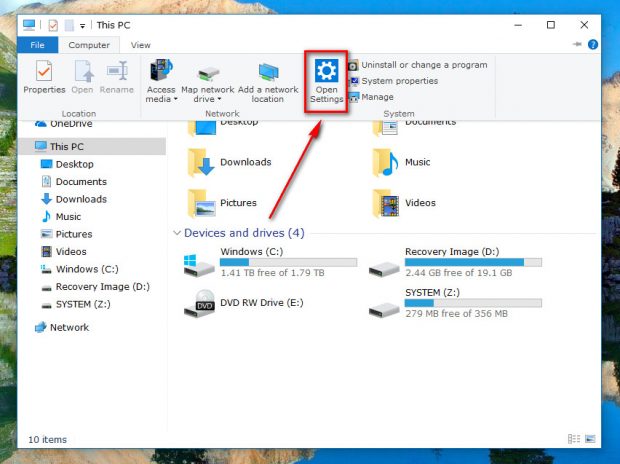The height and width of the screenshot is (464, 620).
Task: Click the Open ribbon button in Location group
Action: pyautogui.click(x=82, y=78)
